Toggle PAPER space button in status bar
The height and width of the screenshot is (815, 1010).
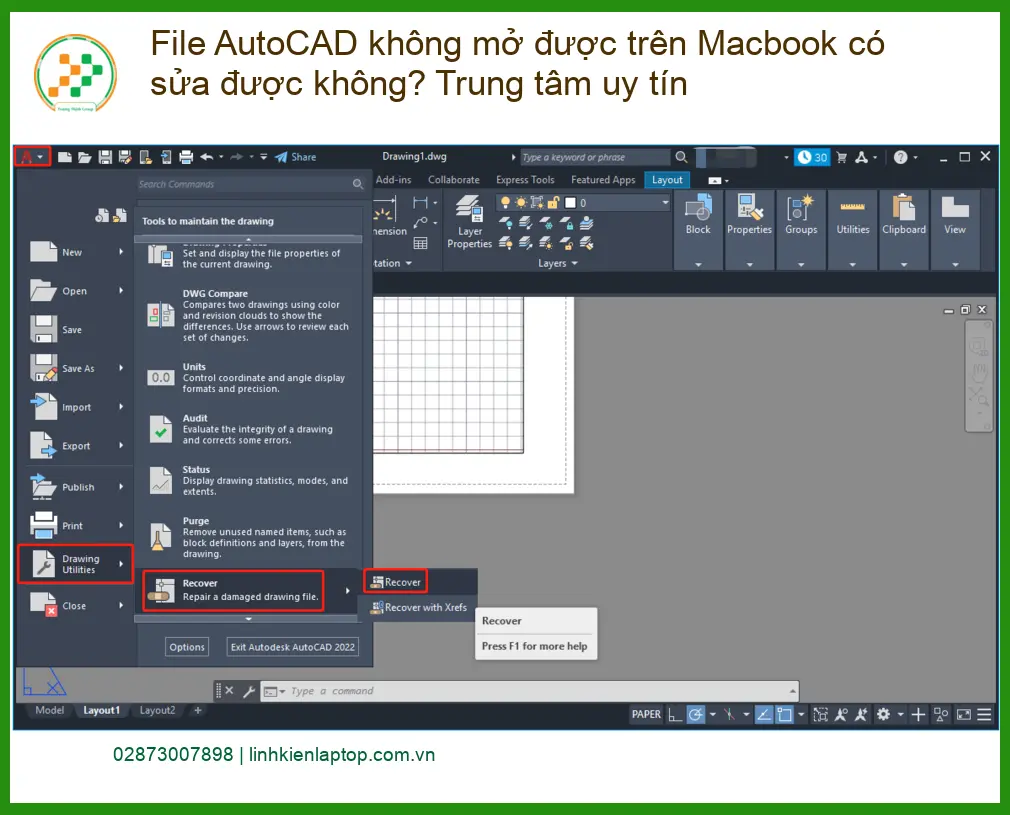pos(646,714)
